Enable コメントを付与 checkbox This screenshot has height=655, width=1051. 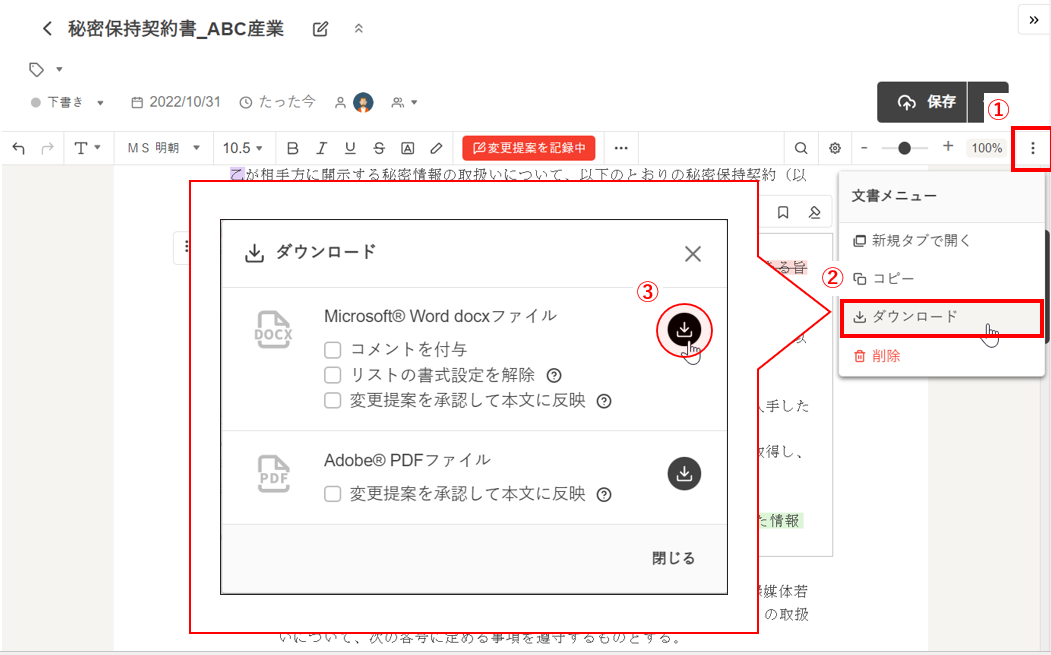(333, 349)
